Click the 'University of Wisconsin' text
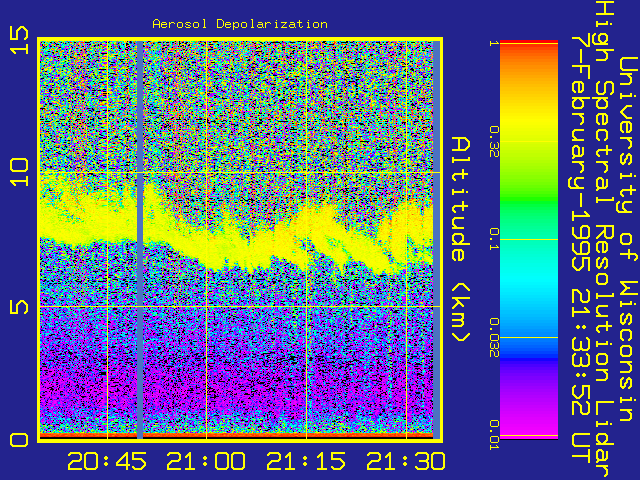 pyautogui.click(x=629, y=239)
